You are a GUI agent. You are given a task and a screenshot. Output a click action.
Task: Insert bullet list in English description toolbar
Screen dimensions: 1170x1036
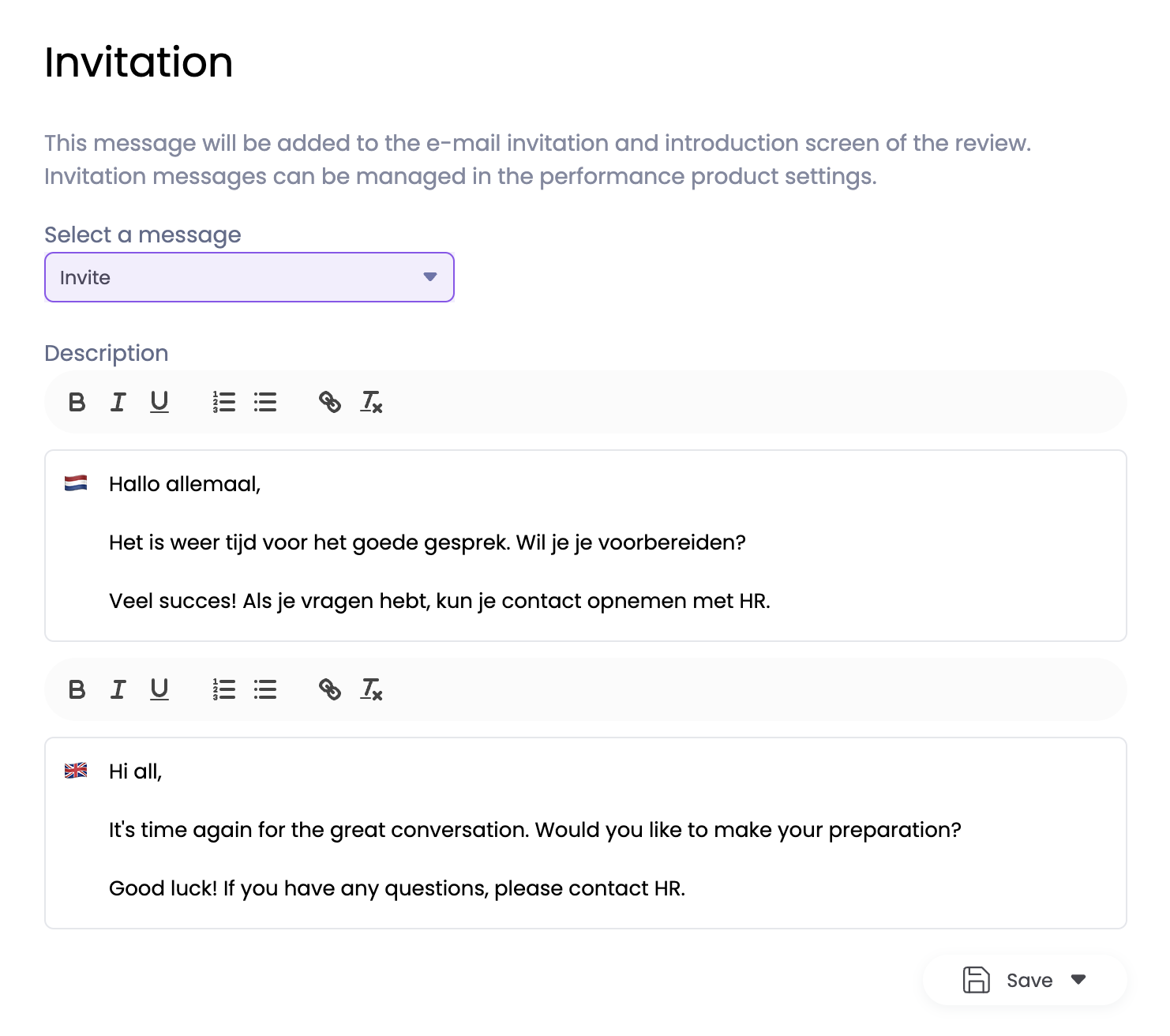pyautogui.click(x=265, y=690)
